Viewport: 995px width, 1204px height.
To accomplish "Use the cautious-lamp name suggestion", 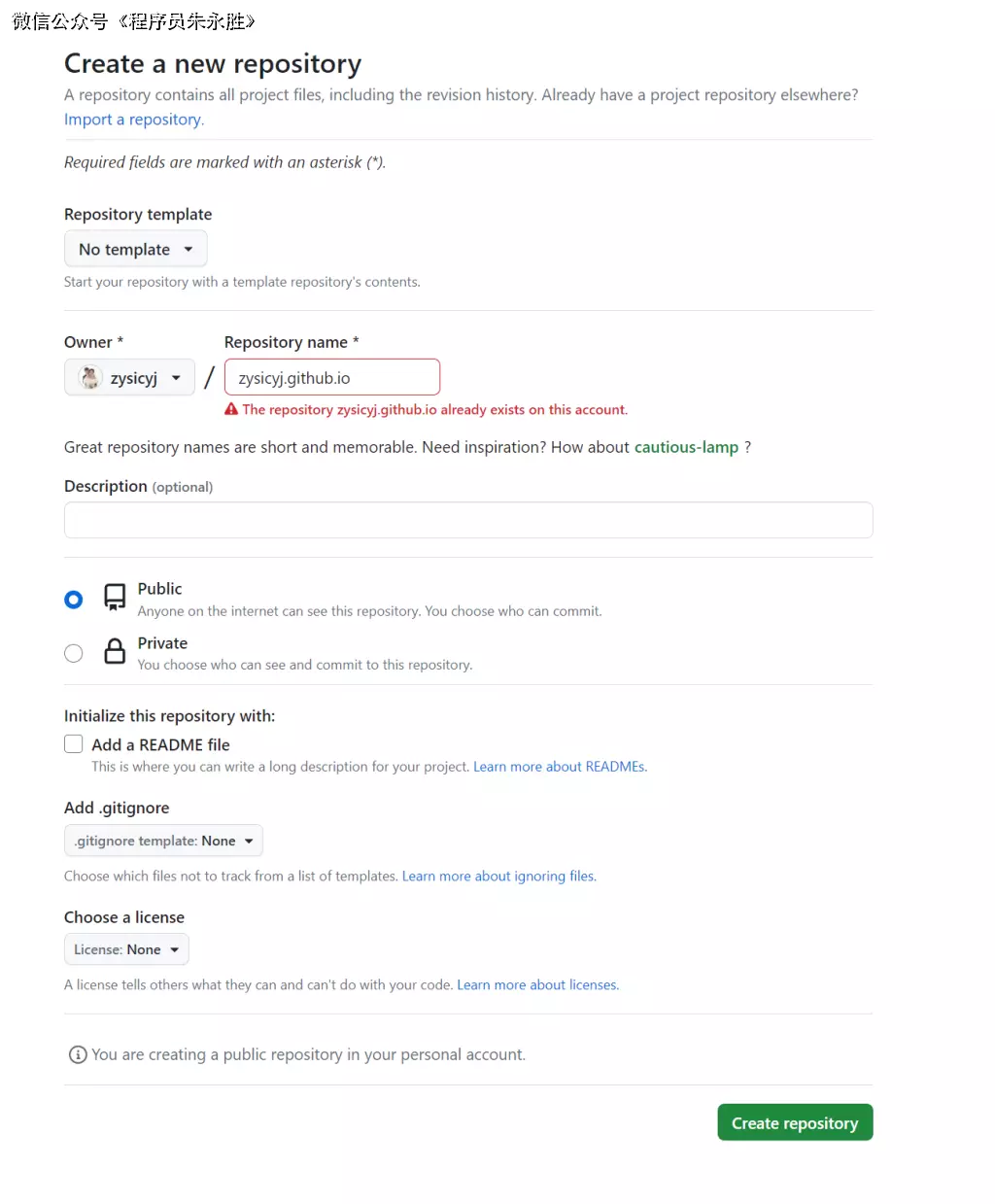I will 686,447.
